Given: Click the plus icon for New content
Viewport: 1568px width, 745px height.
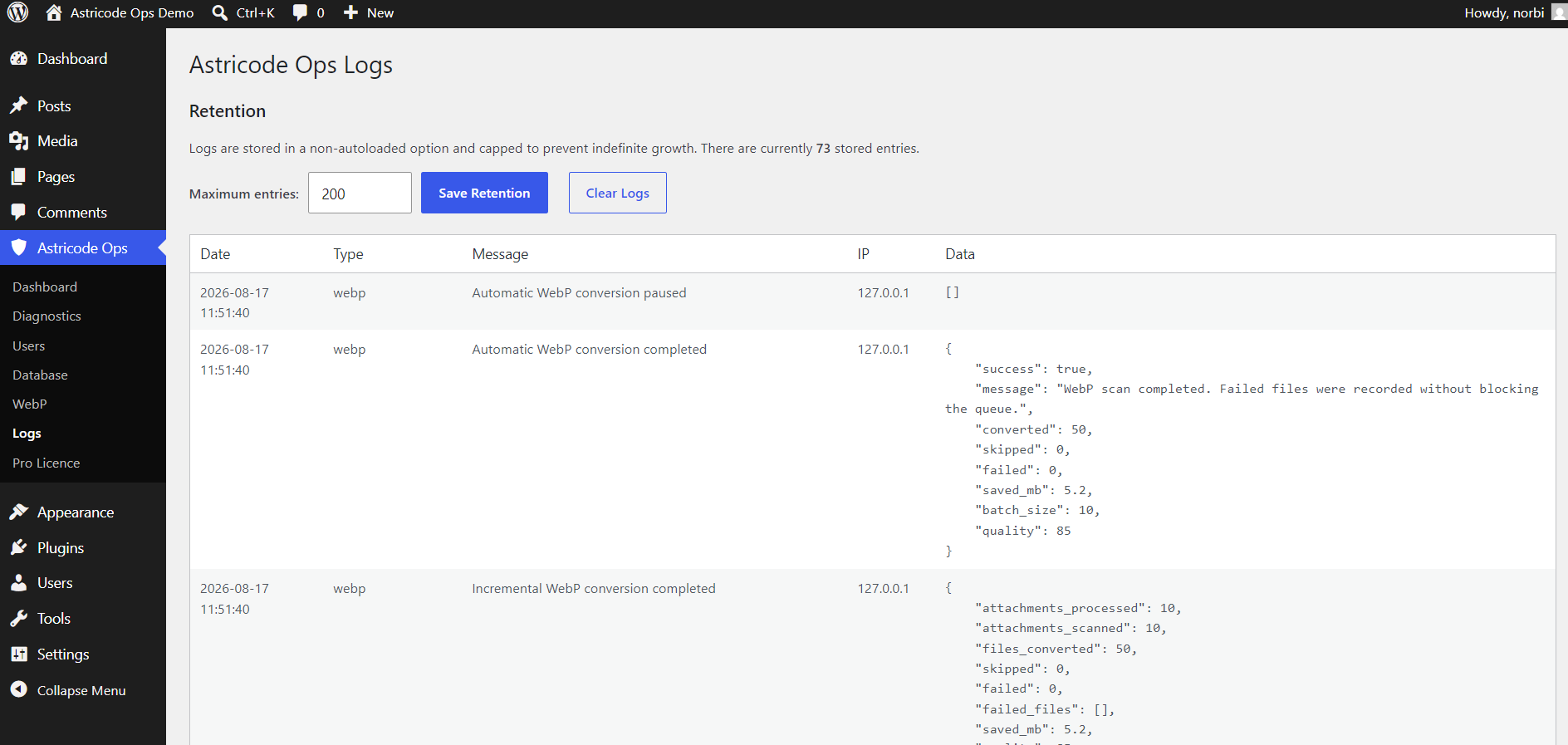Looking at the screenshot, I should click(350, 12).
